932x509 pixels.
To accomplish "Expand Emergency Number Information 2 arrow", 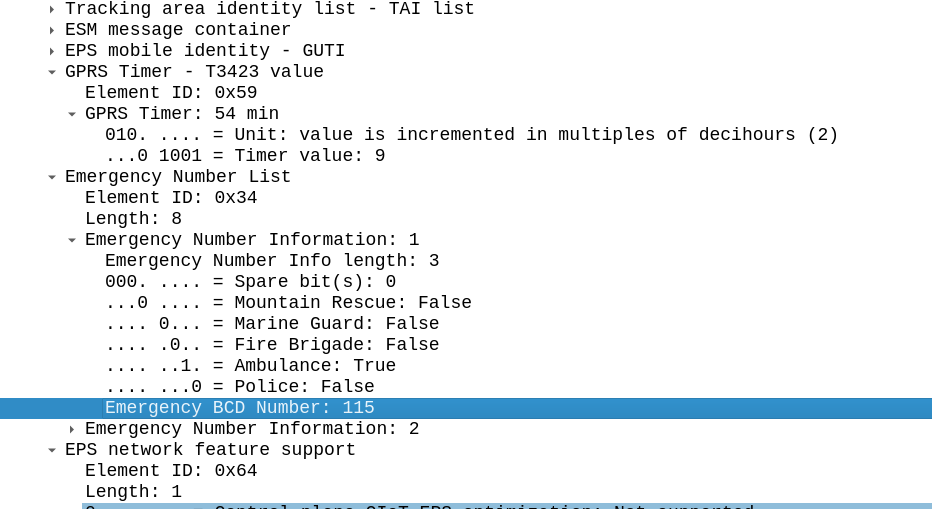I will point(72,429).
